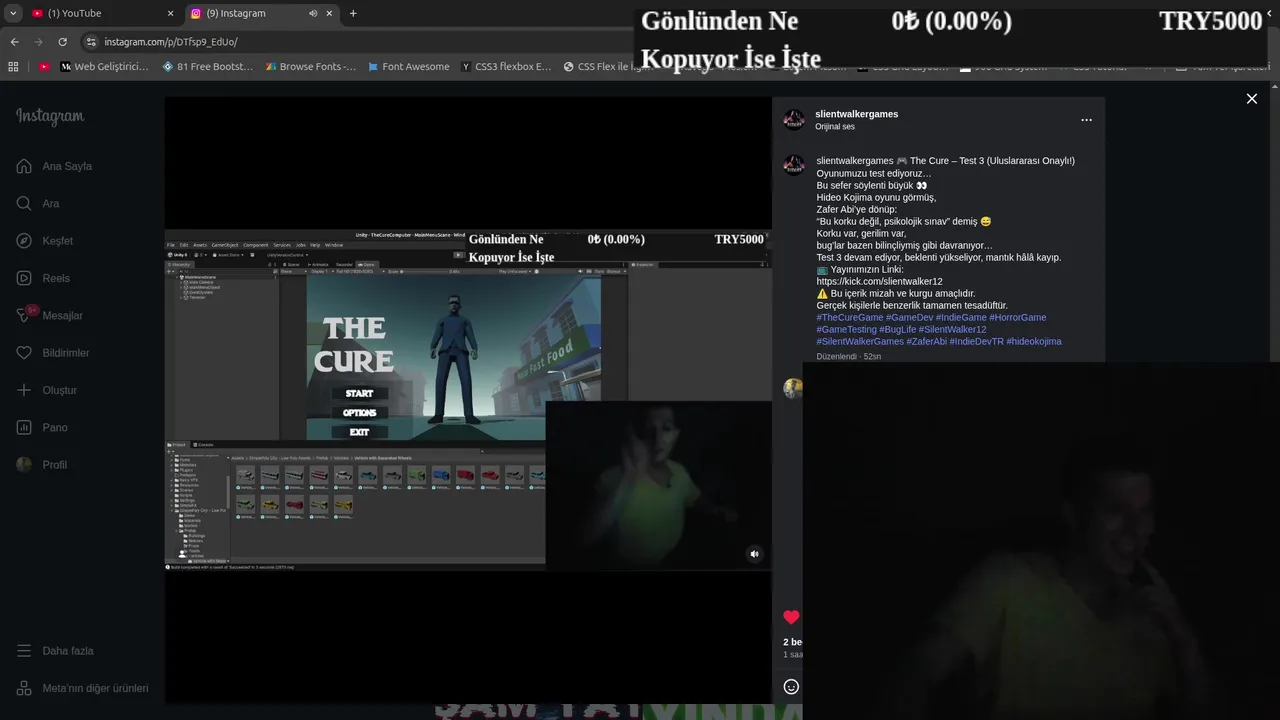Open Reels from the sidebar
This screenshot has width=1280, height=720.
[43, 278]
